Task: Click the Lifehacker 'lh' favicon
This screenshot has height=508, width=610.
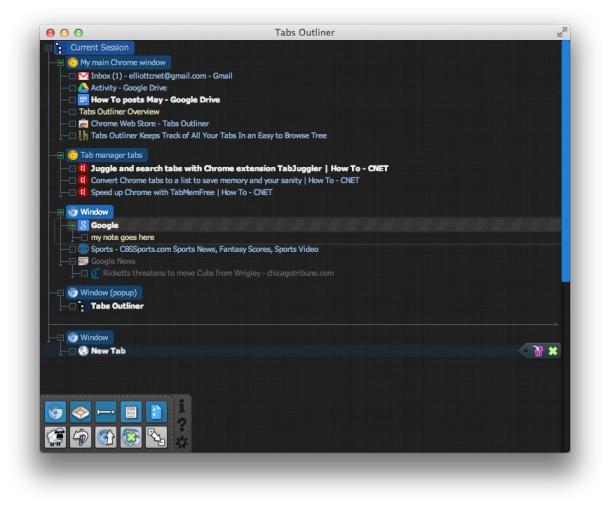Action: tap(83, 135)
